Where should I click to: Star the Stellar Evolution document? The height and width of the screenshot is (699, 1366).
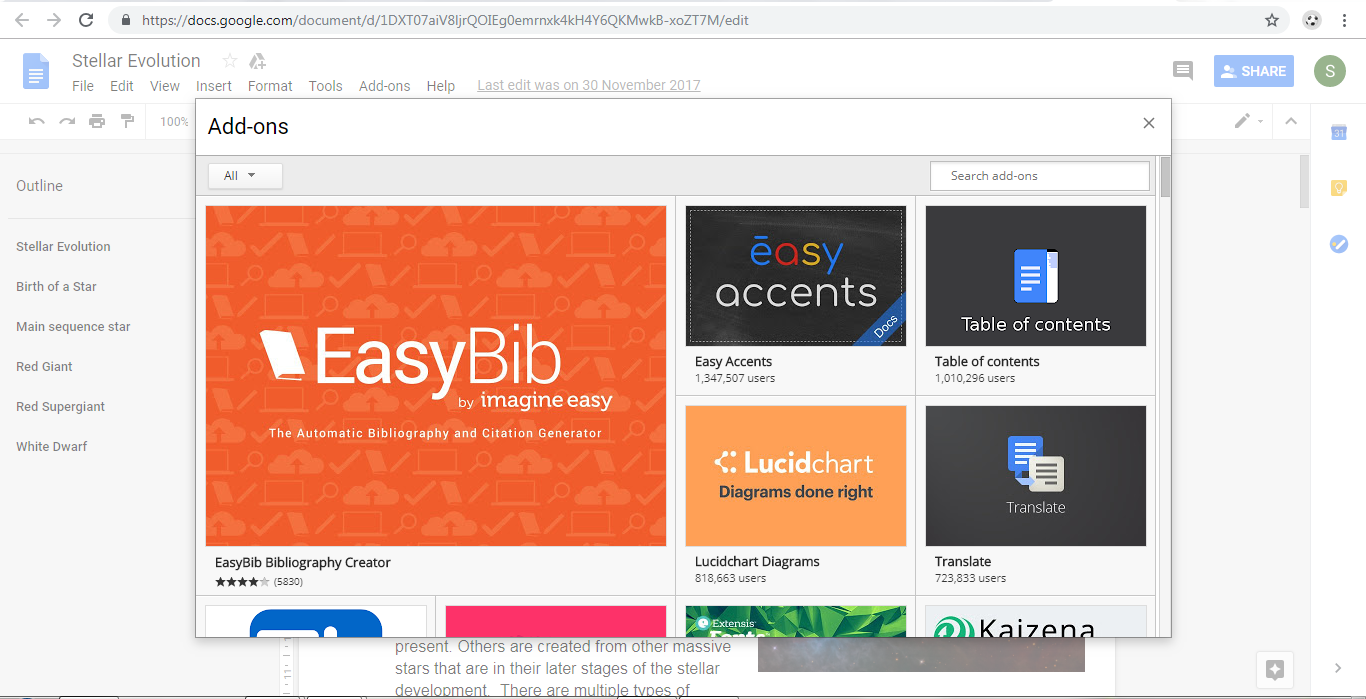click(x=230, y=61)
